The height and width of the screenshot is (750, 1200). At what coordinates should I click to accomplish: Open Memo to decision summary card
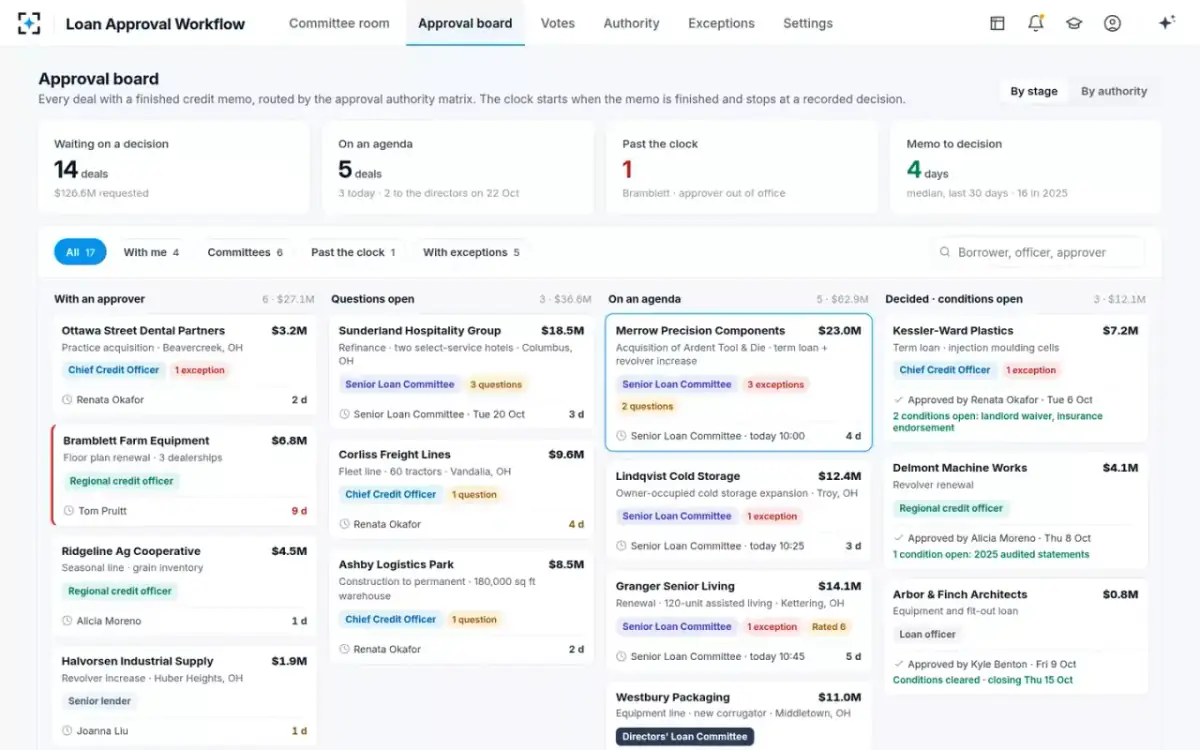click(x=1026, y=168)
